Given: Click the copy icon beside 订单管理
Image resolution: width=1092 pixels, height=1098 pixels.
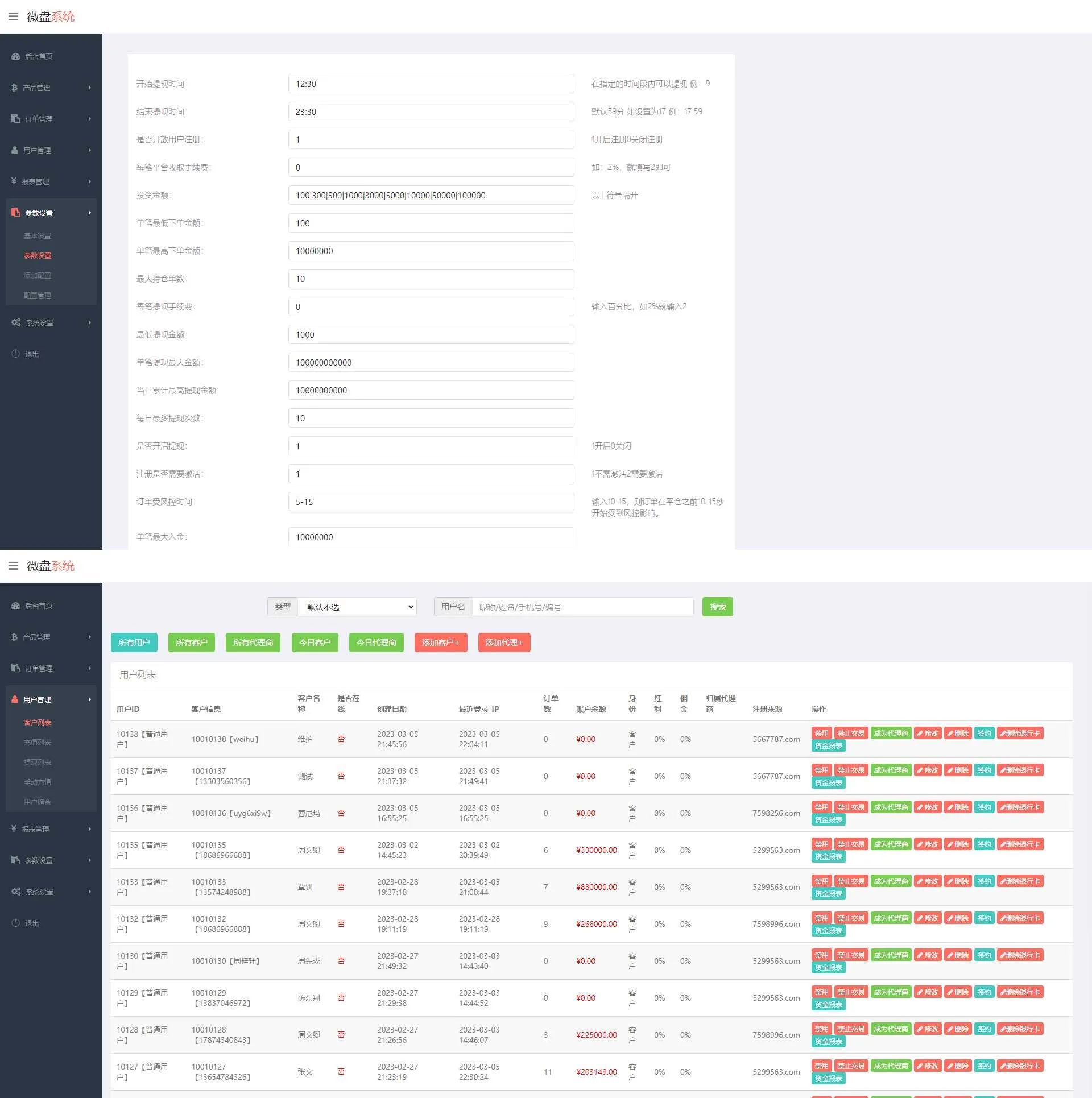Looking at the screenshot, I should [x=15, y=119].
